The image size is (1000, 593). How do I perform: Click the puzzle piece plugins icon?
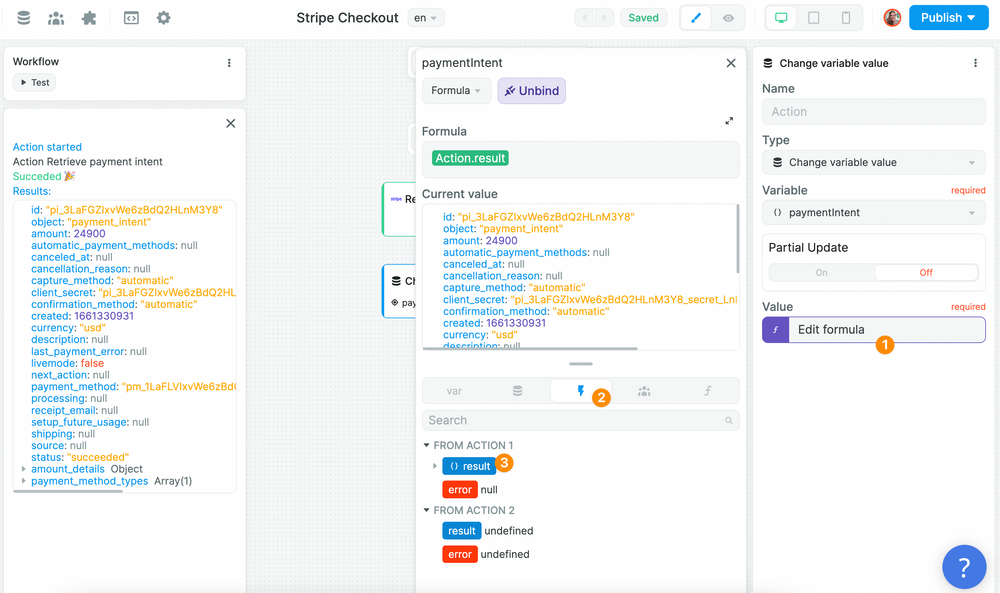(89, 18)
